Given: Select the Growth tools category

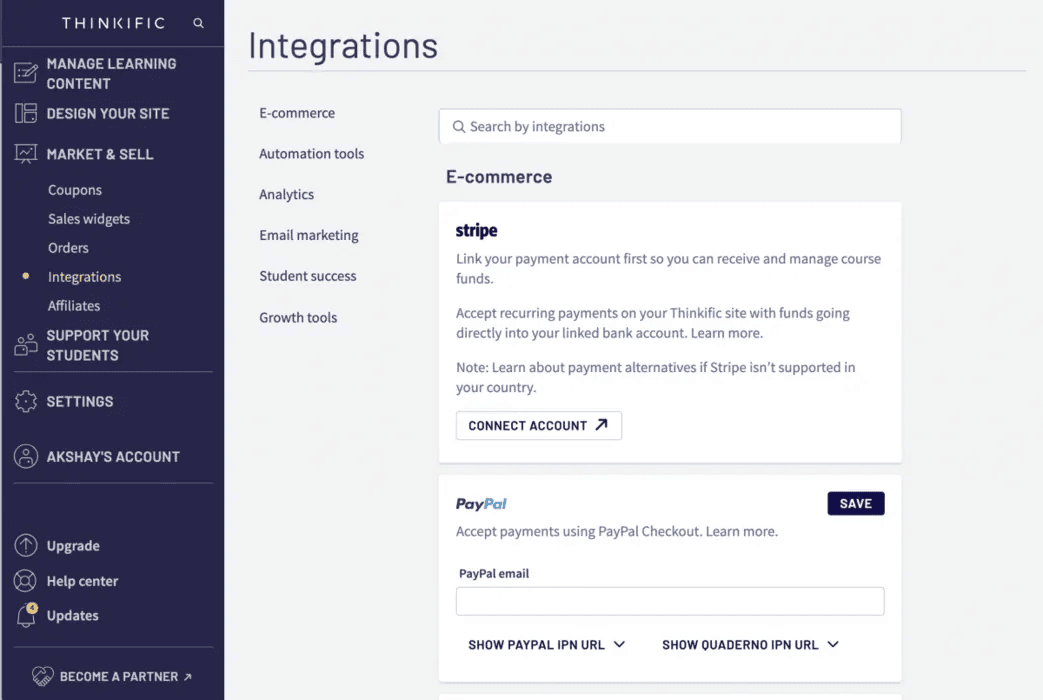Looking at the screenshot, I should (298, 317).
